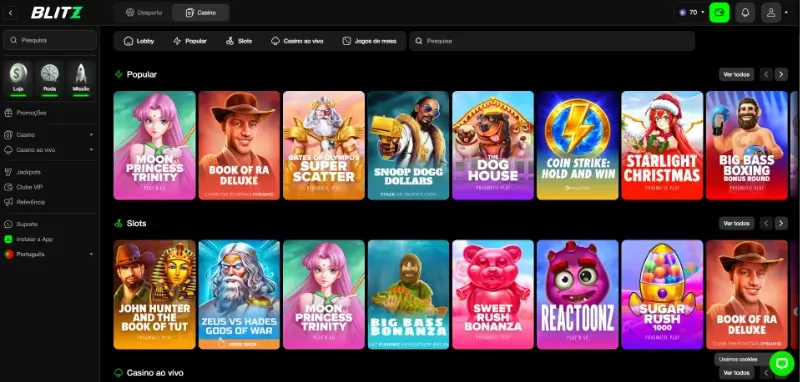Open live chat support bubble
Image resolution: width=800 pixels, height=382 pixels.
click(782, 363)
